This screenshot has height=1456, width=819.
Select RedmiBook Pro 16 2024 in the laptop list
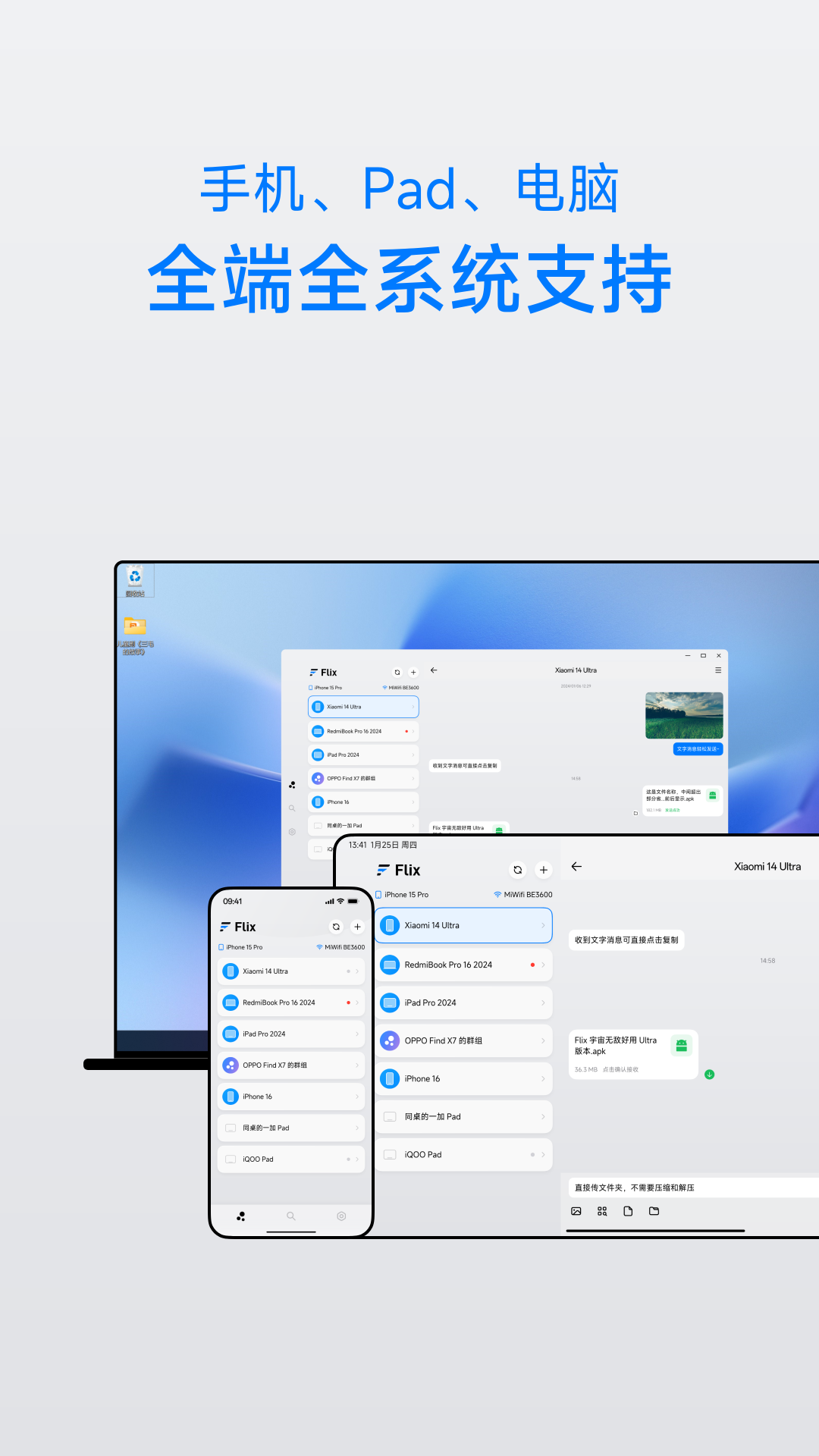[x=363, y=731]
